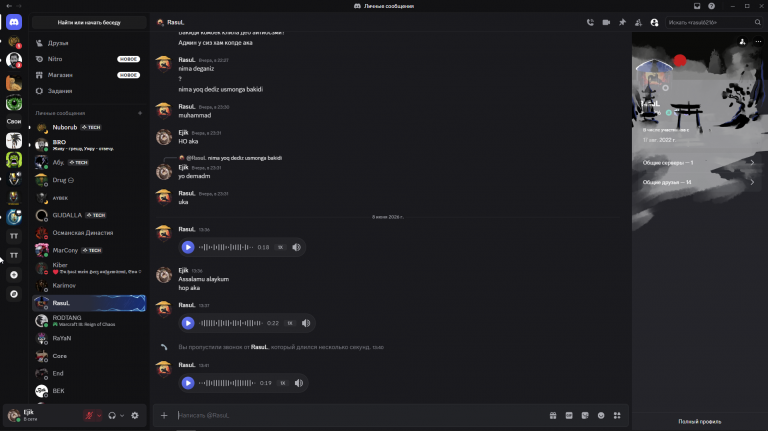Open chat with Kiber
Viewport: 768px width, 431px height.
pos(89,268)
